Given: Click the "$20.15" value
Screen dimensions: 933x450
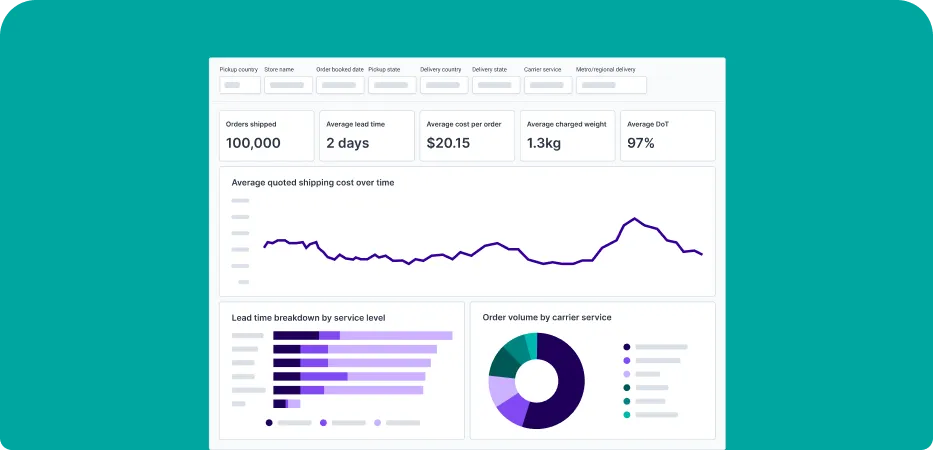Looking at the screenshot, I should click(x=448, y=143).
